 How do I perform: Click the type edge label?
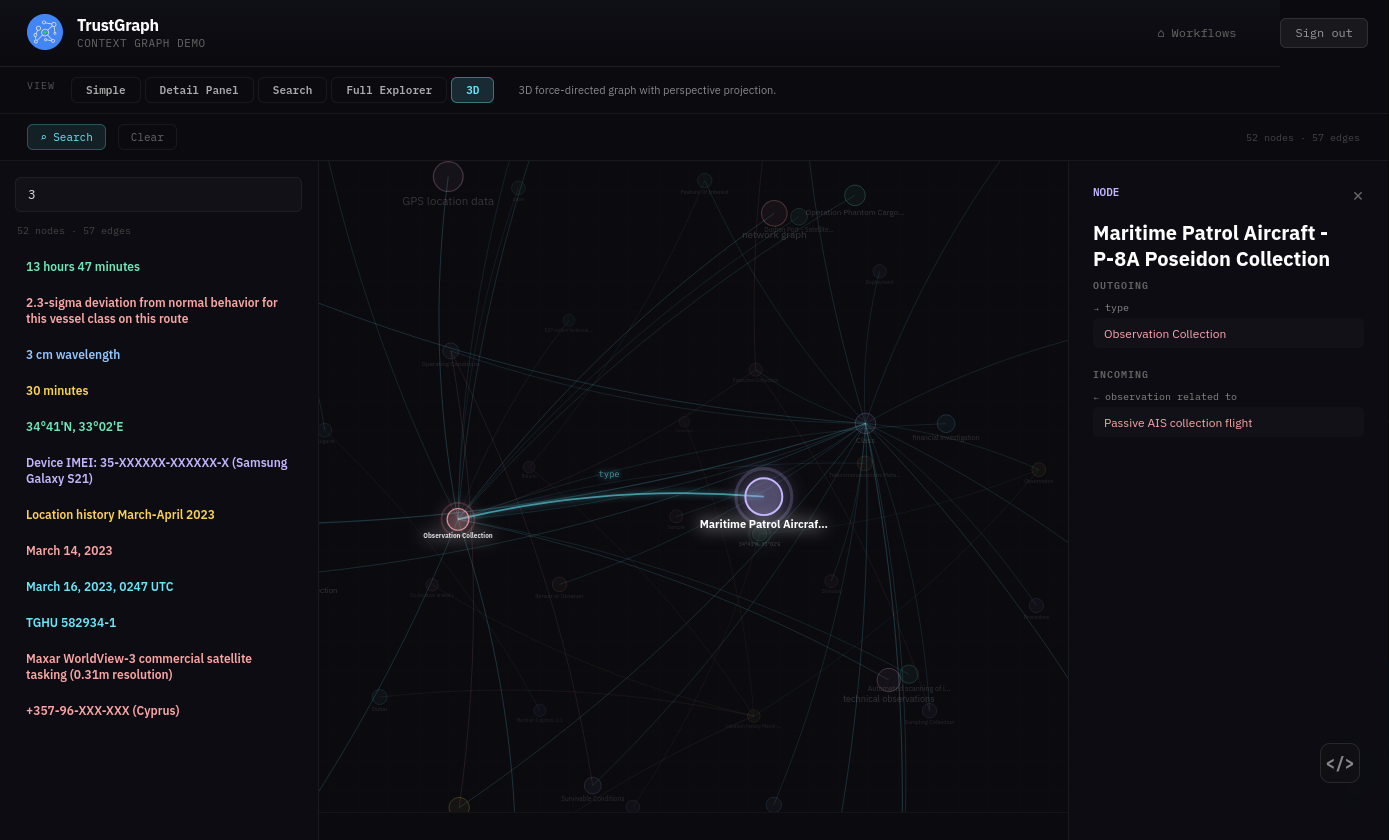[x=609, y=474]
